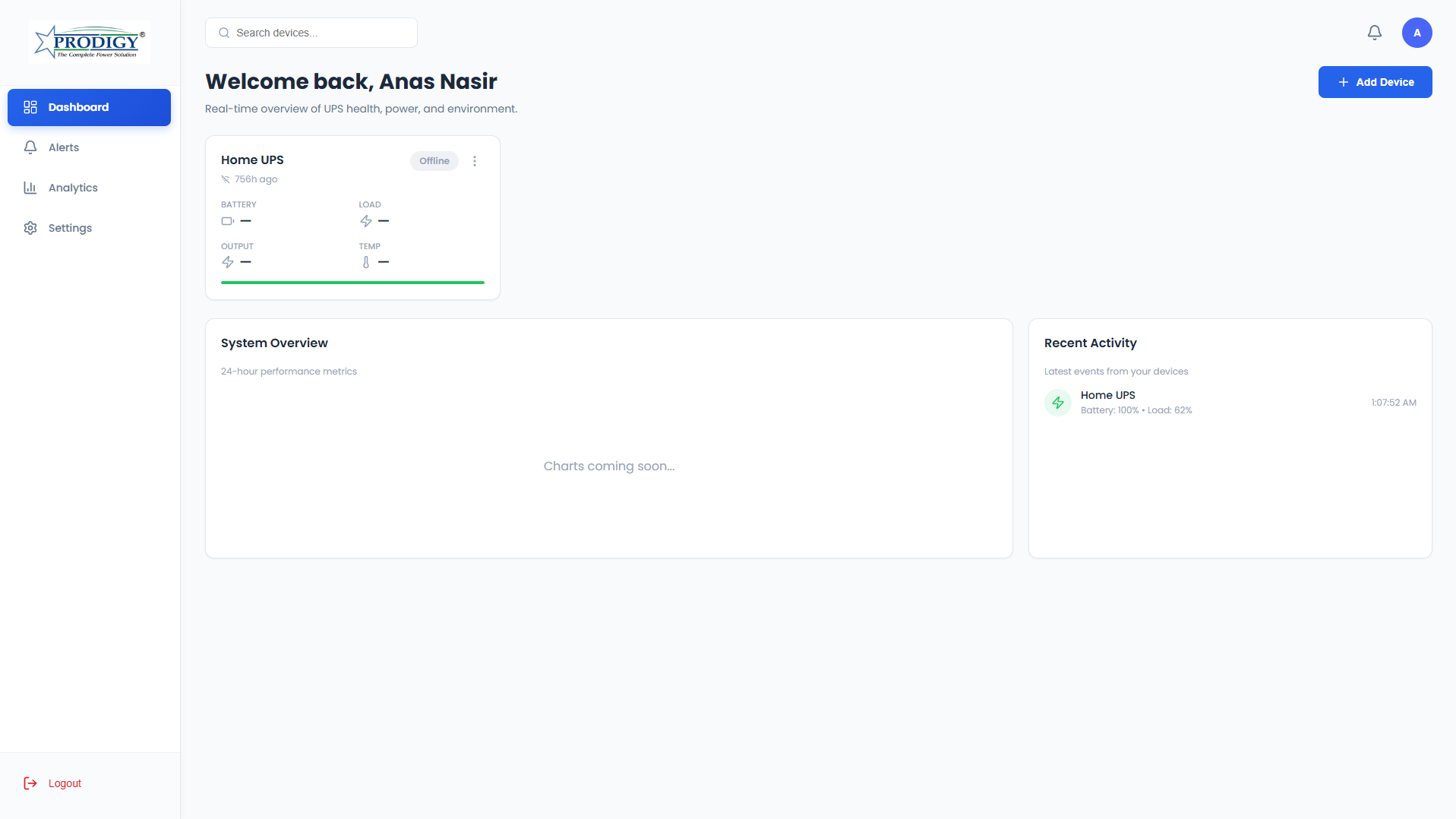This screenshot has height=819, width=1456.
Task: Open Analytics via the bar chart icon
Action: point(30,188)
